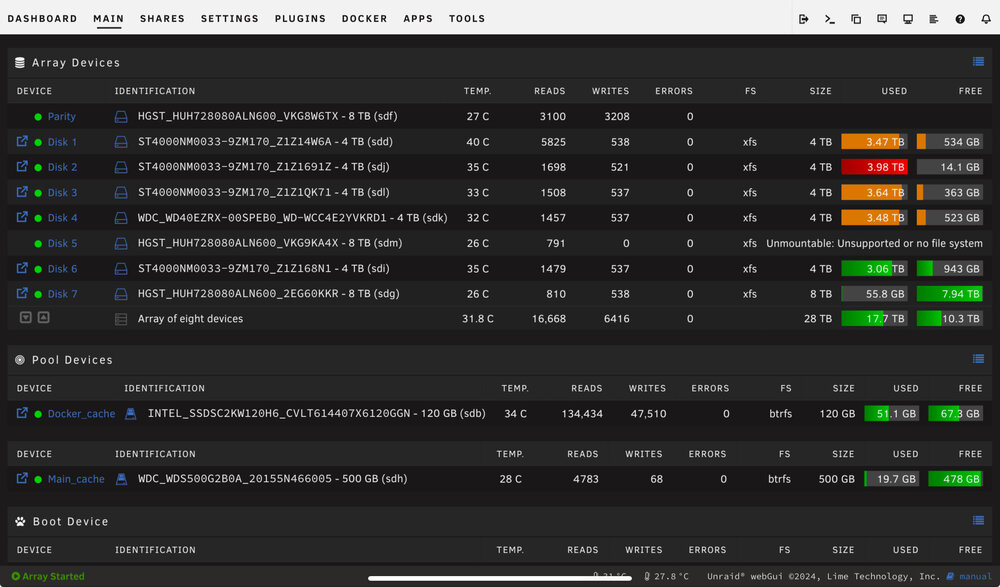Open the file manager icon in header
The width and height of the screenshot is (1000, 587).
[x=856, y=19]
